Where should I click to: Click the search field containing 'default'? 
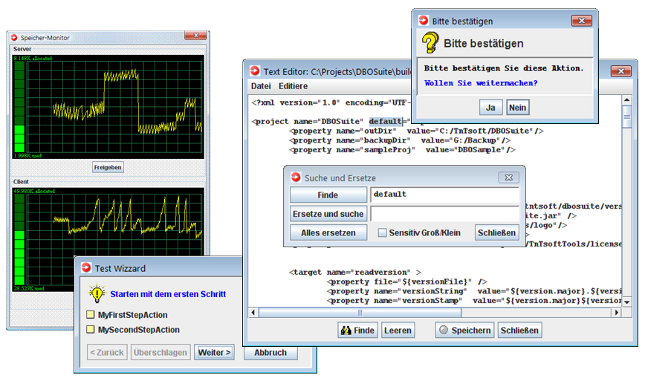445,195
